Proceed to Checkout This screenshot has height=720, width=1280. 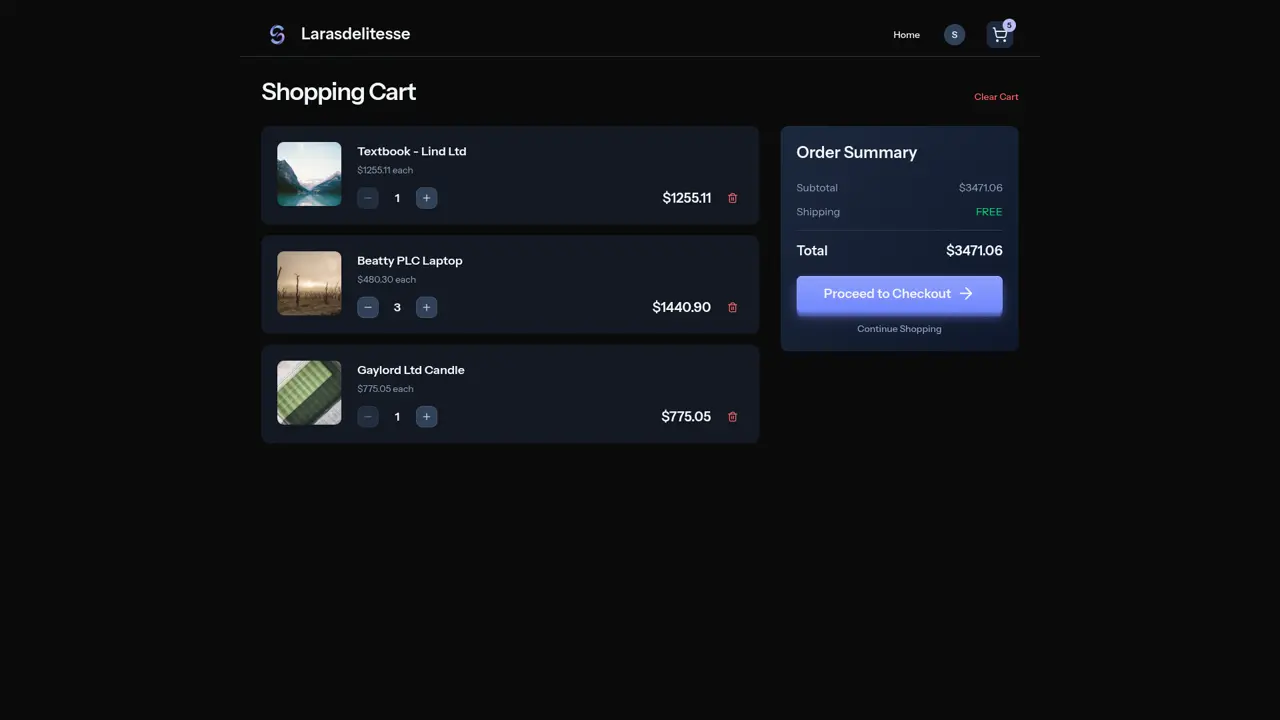[899, 294]
